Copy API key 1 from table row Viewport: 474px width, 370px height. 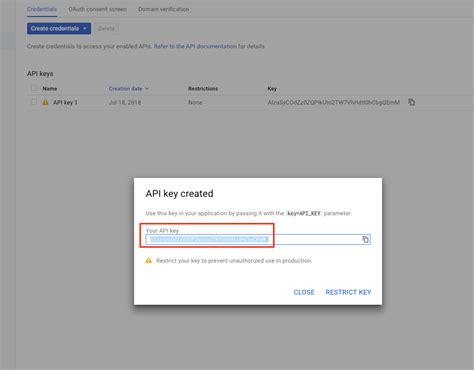412,102
